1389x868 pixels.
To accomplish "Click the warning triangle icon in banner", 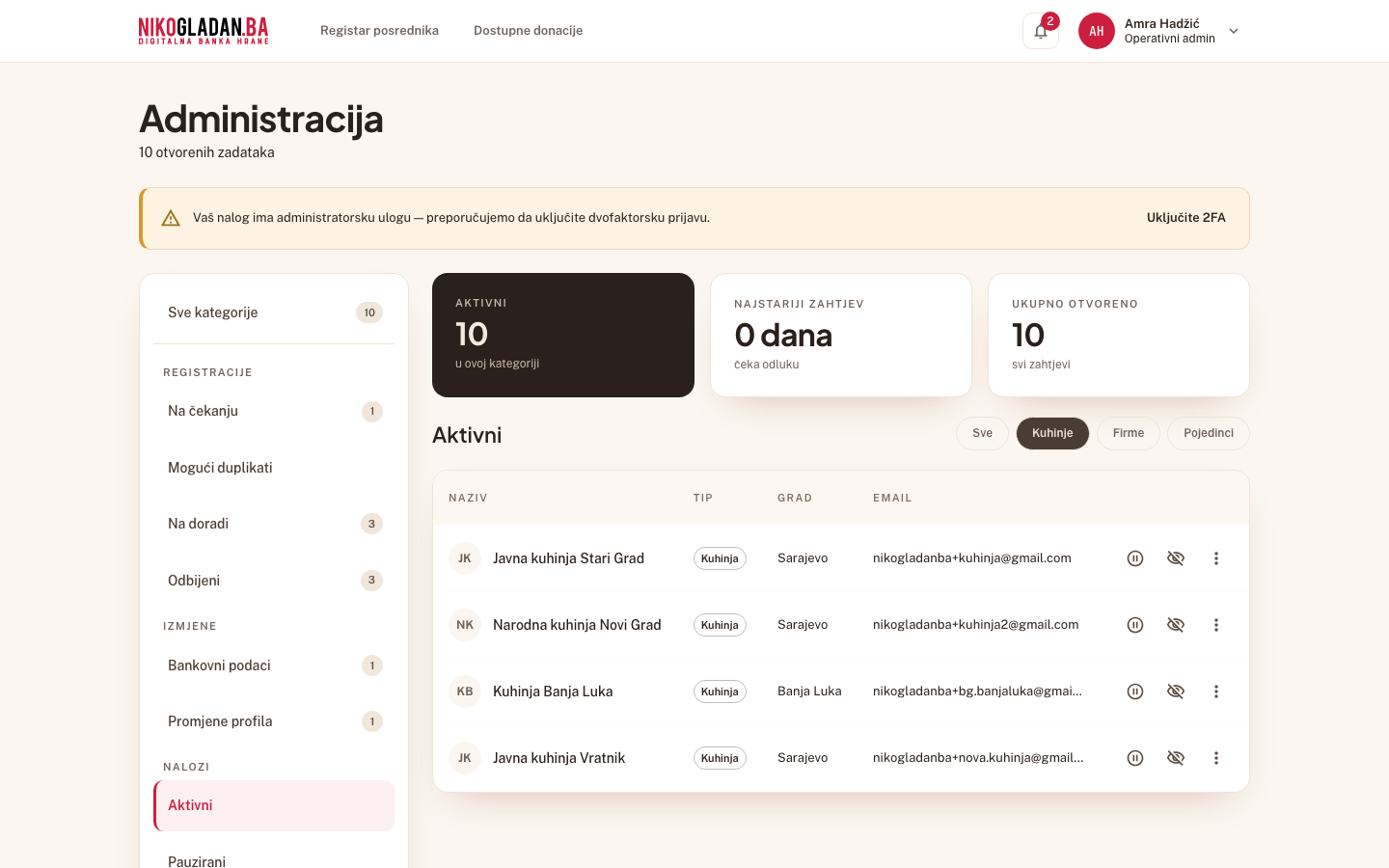I will point(171,218).
